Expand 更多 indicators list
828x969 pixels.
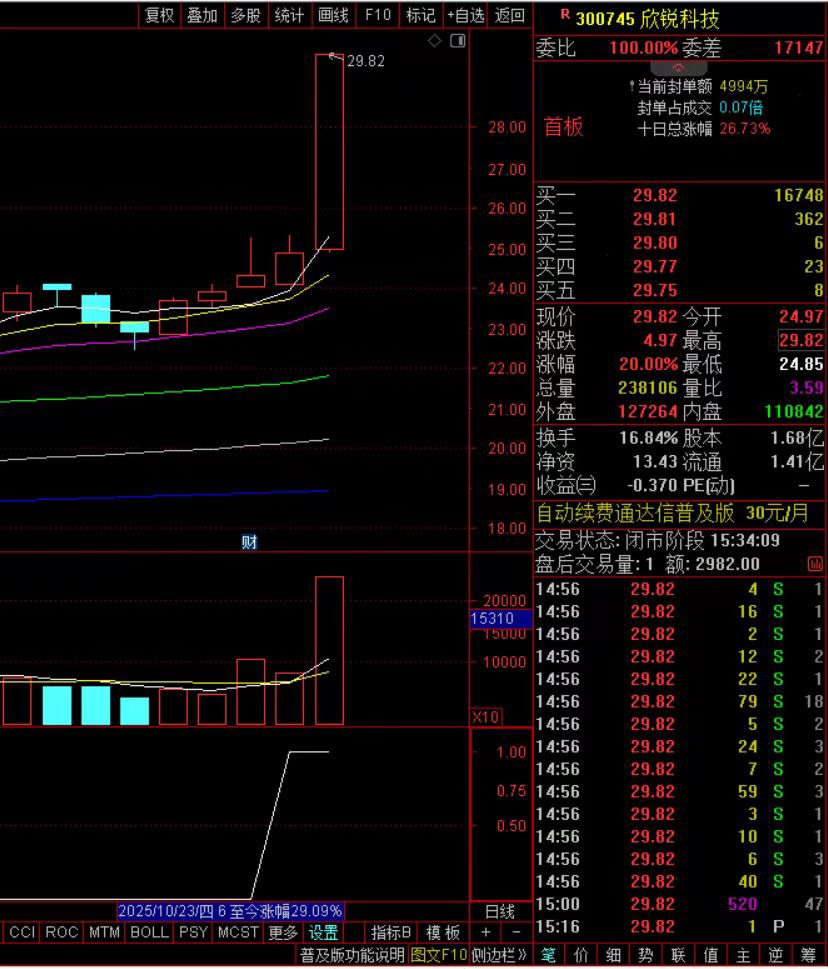tap(283, 932)
